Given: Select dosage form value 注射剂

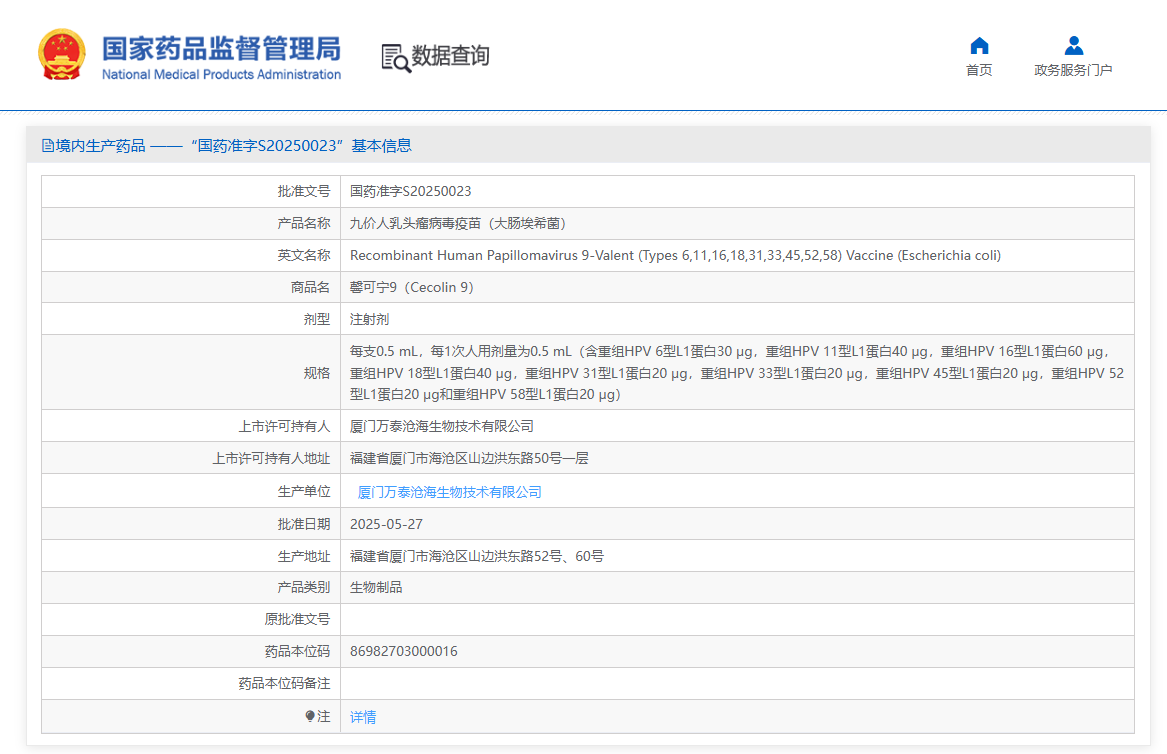Looking at the screenshot, I should 370,319.
